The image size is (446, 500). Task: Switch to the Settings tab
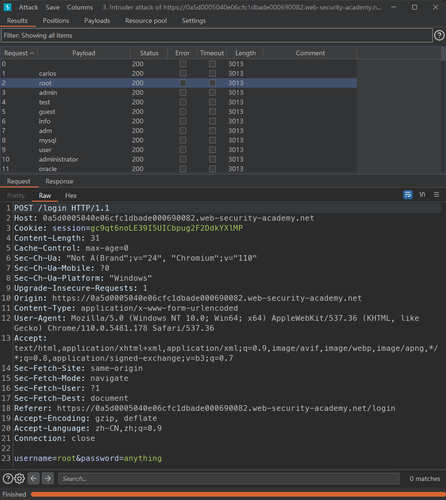tap(194, 21)
